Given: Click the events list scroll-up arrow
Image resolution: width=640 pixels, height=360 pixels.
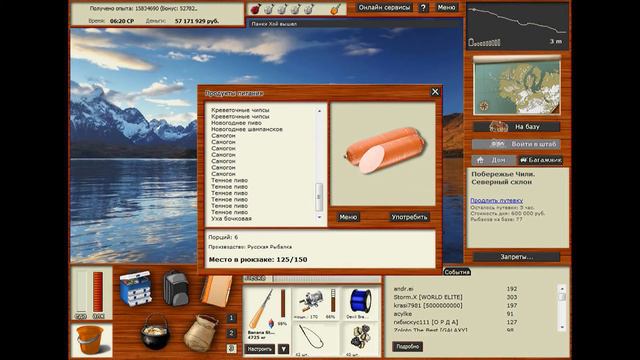Looking at the screenshot, I should 562,289.
